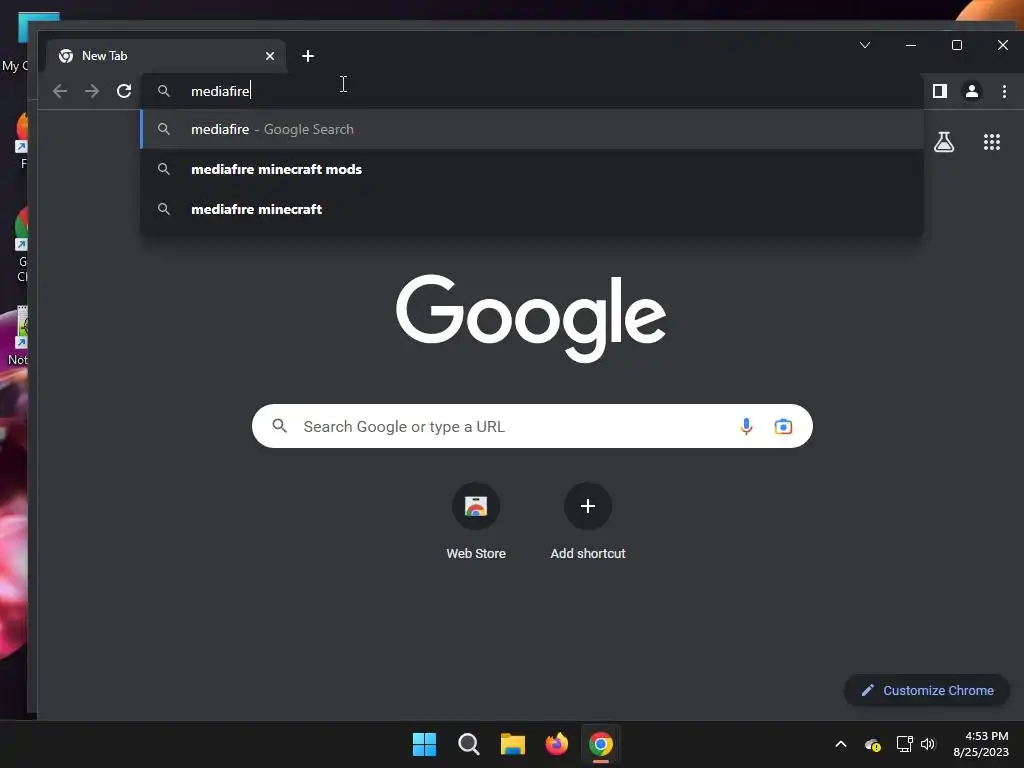The width and height of the screenshot is (1024, 768).
Task: Click the browser forward arrow
Action: point(92,91)
